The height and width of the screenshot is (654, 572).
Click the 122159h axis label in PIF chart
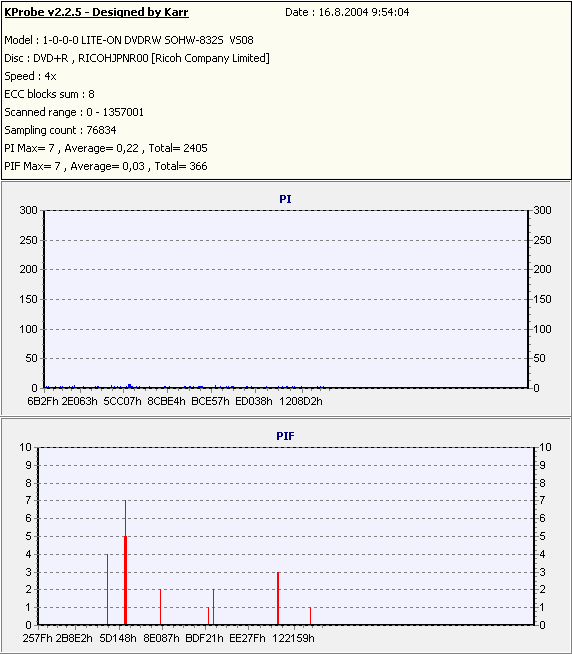(x=293, y=638)
